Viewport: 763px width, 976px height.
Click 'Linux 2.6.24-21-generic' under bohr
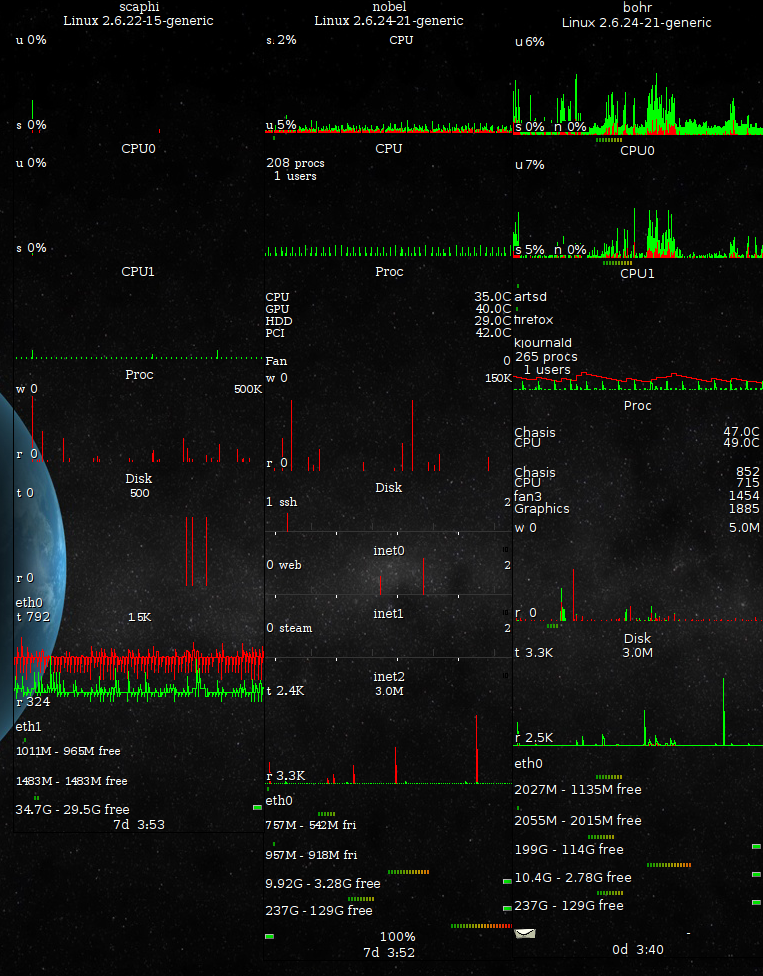tap(637, 22)
